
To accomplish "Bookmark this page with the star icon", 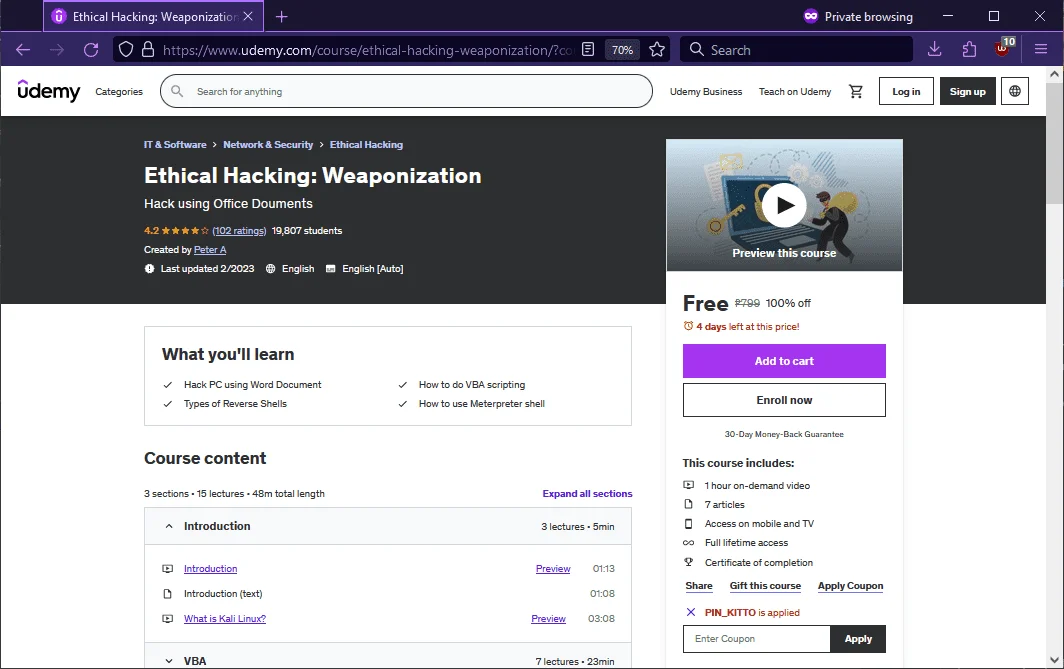I will point(657,50).
